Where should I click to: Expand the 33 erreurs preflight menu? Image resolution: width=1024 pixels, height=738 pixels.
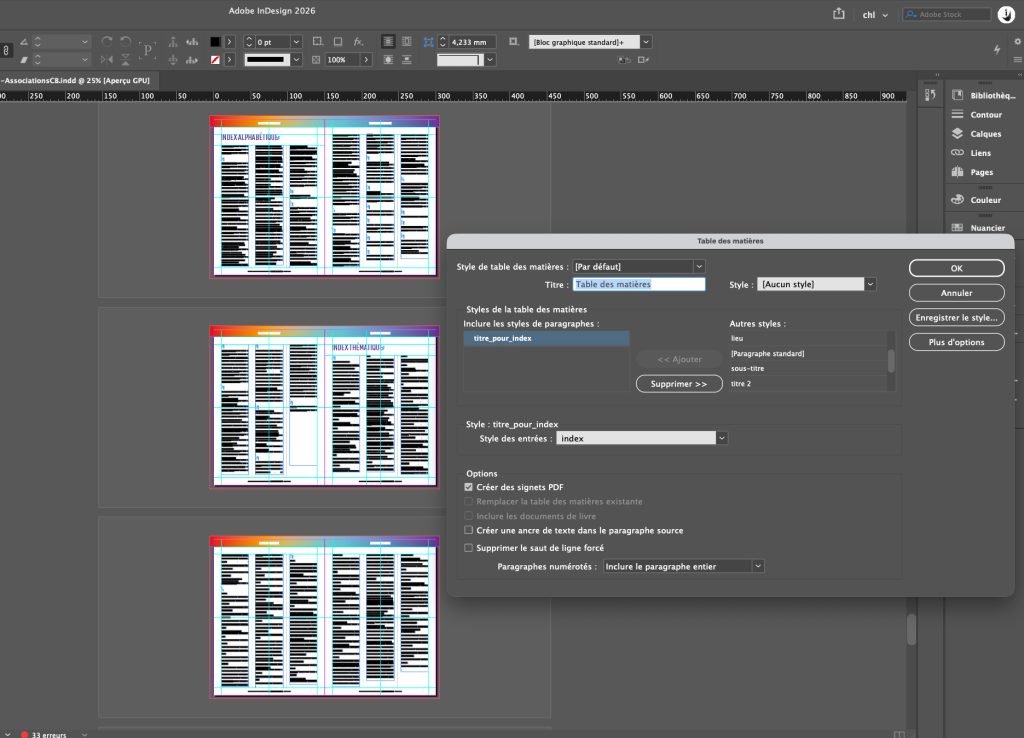(x=84, y=734)
